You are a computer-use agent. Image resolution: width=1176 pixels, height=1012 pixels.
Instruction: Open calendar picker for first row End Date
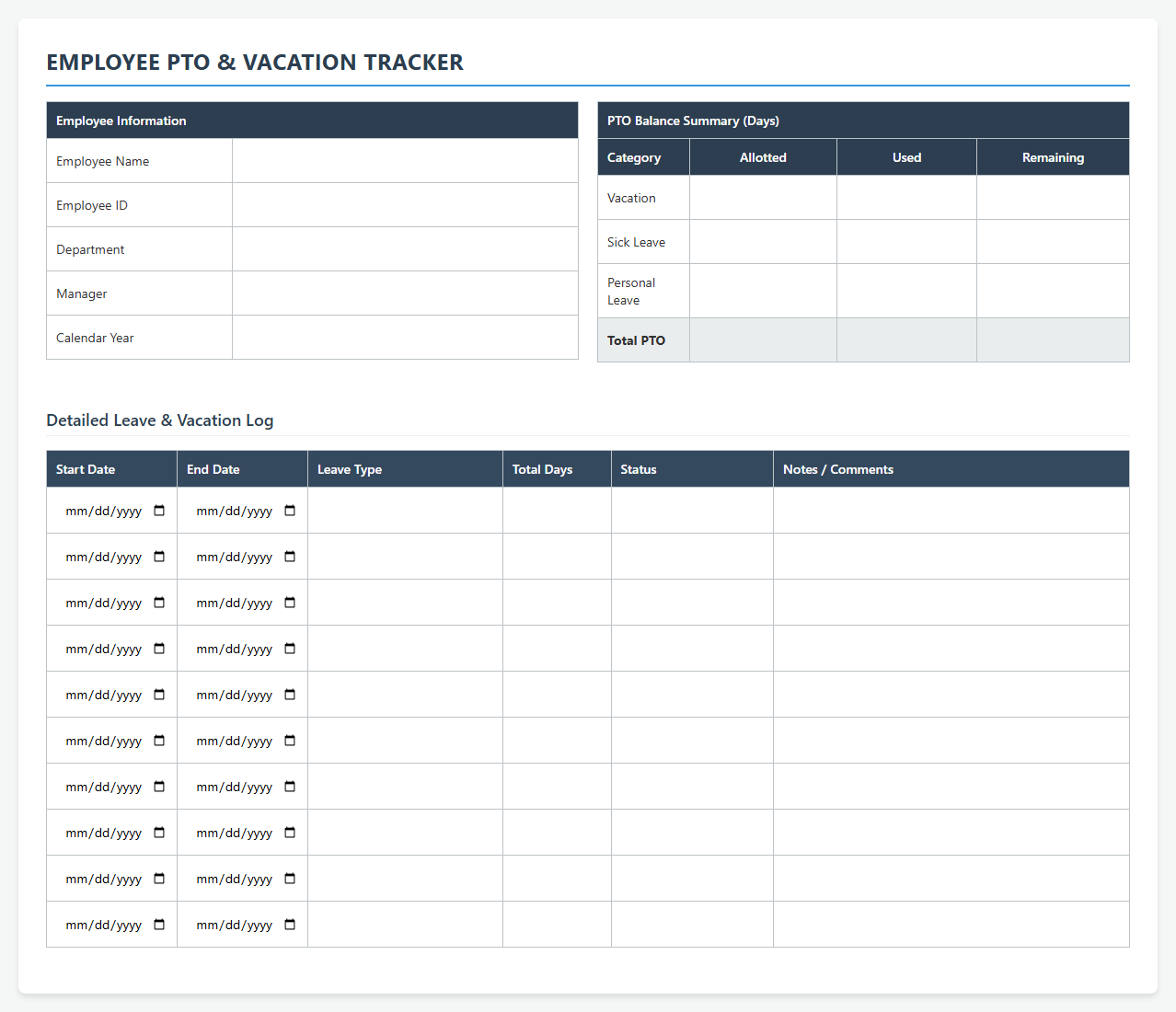point(290,511)
